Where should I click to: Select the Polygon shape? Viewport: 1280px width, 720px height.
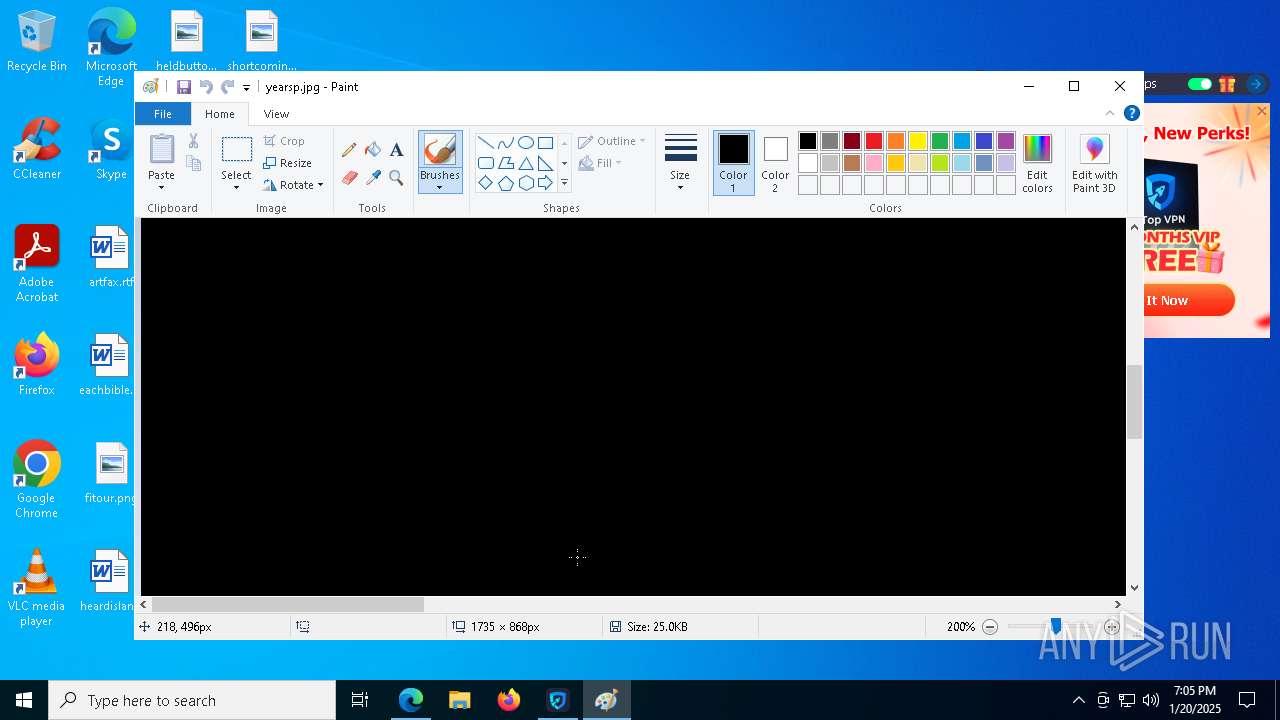[x=505, y=163]
